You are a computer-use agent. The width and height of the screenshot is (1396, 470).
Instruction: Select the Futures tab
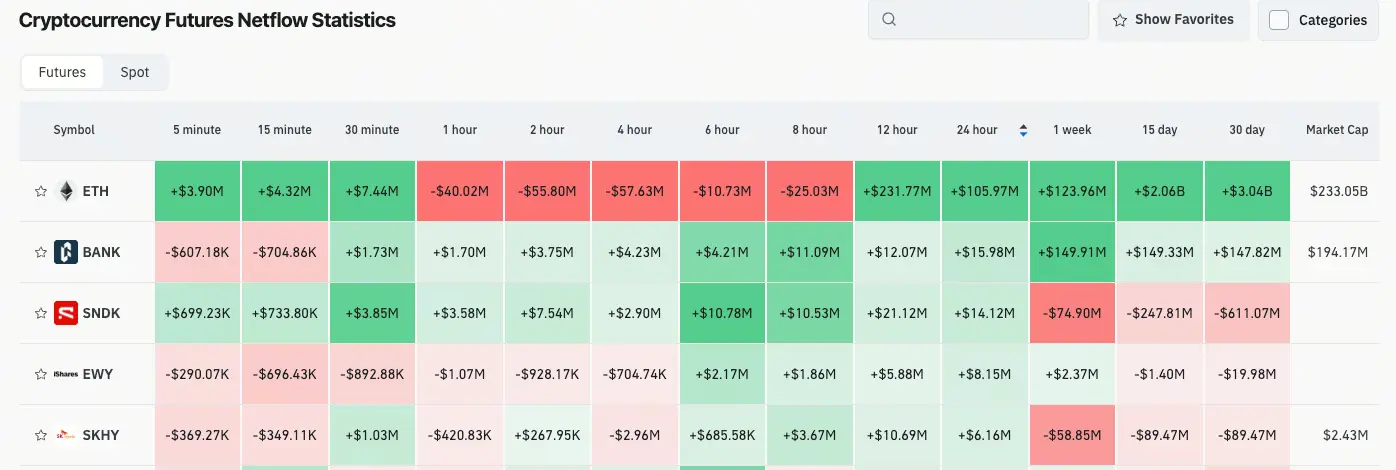62,72
